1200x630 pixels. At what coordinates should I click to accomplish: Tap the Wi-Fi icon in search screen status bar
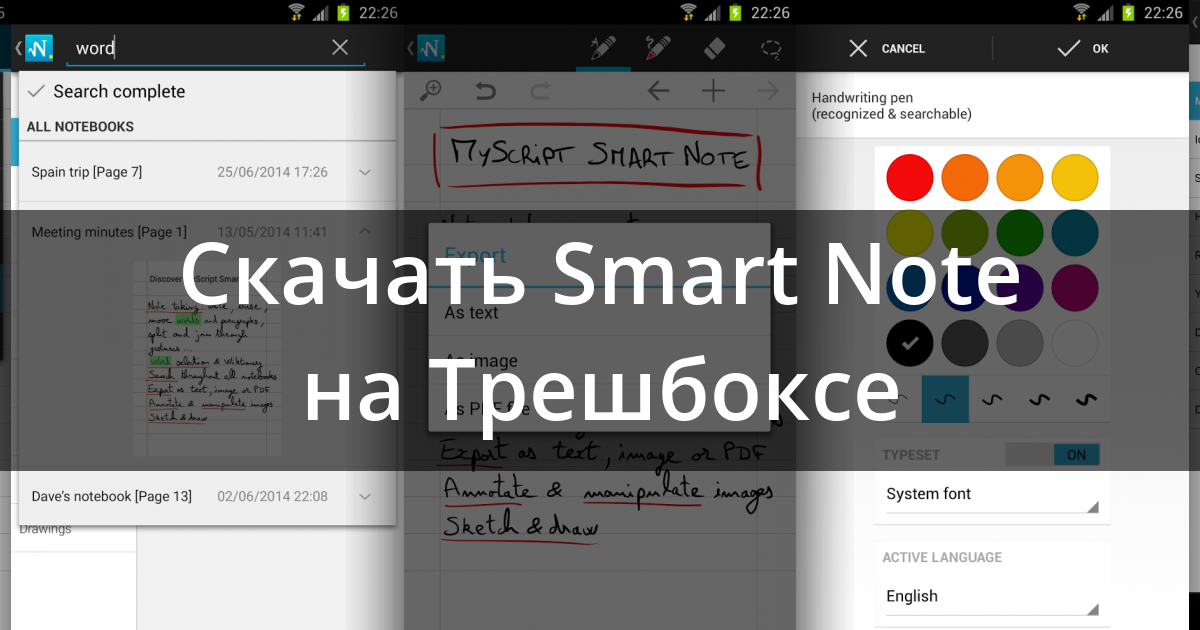(x=297, y=13)
